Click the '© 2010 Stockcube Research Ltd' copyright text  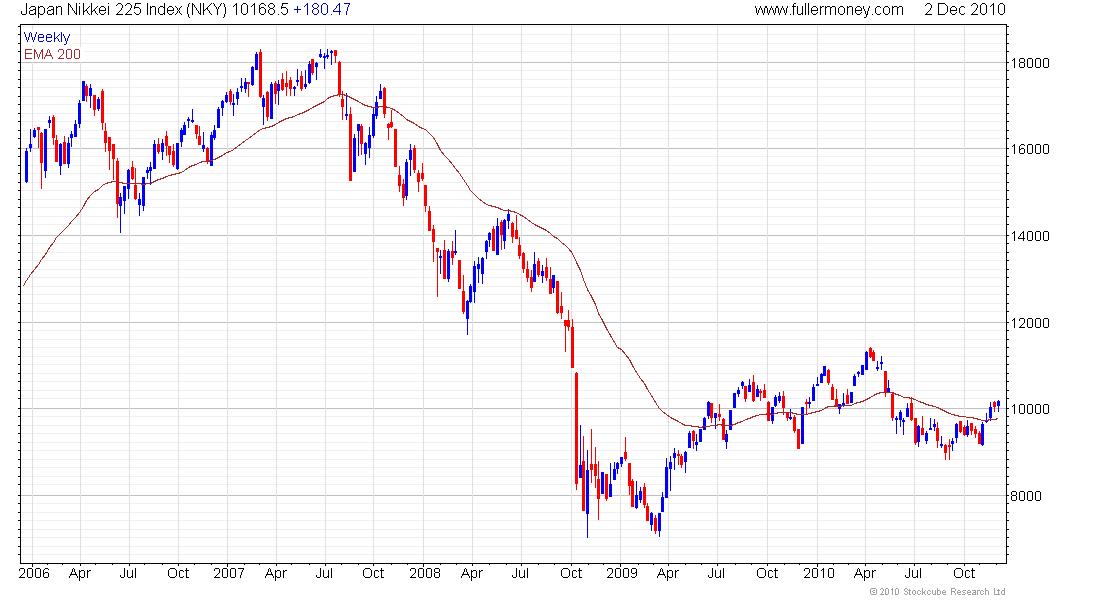point(937,592)
